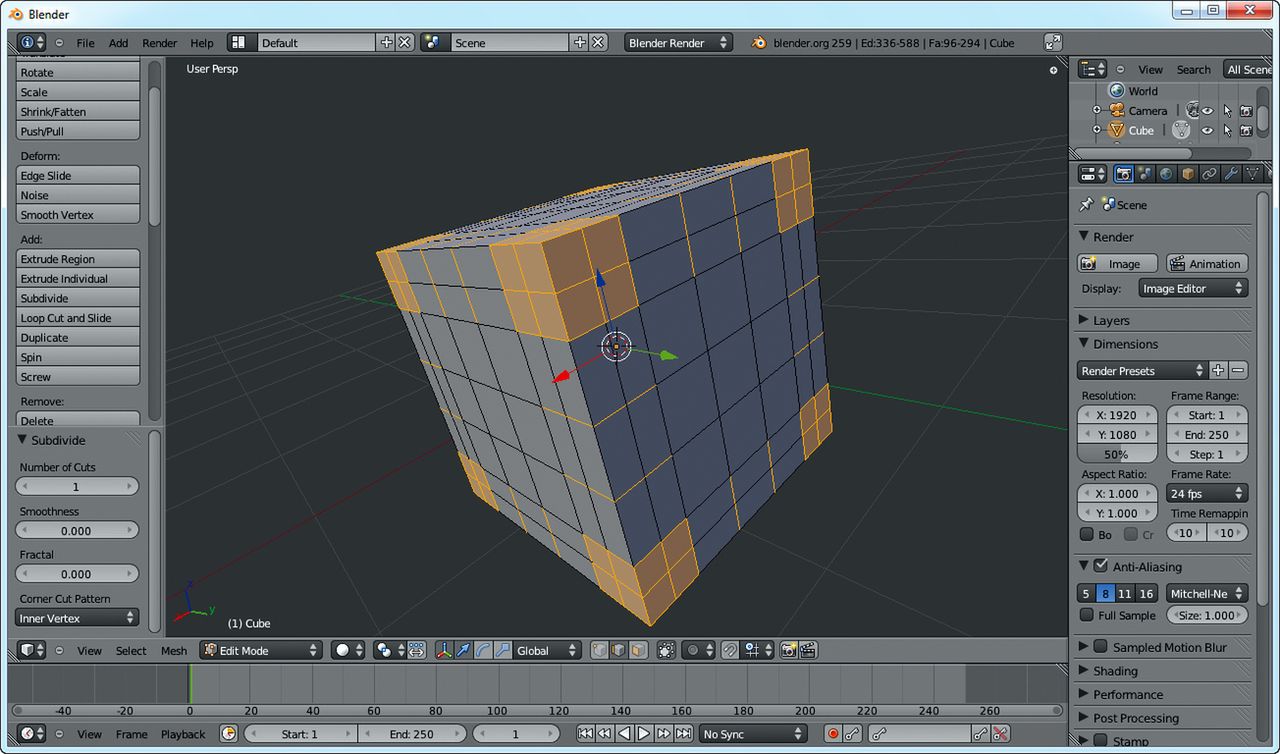Jump to the first frame
Image resolution: width=1280 pixels, height=754 pixels.
pyautogui.click(x=586, y=734)
